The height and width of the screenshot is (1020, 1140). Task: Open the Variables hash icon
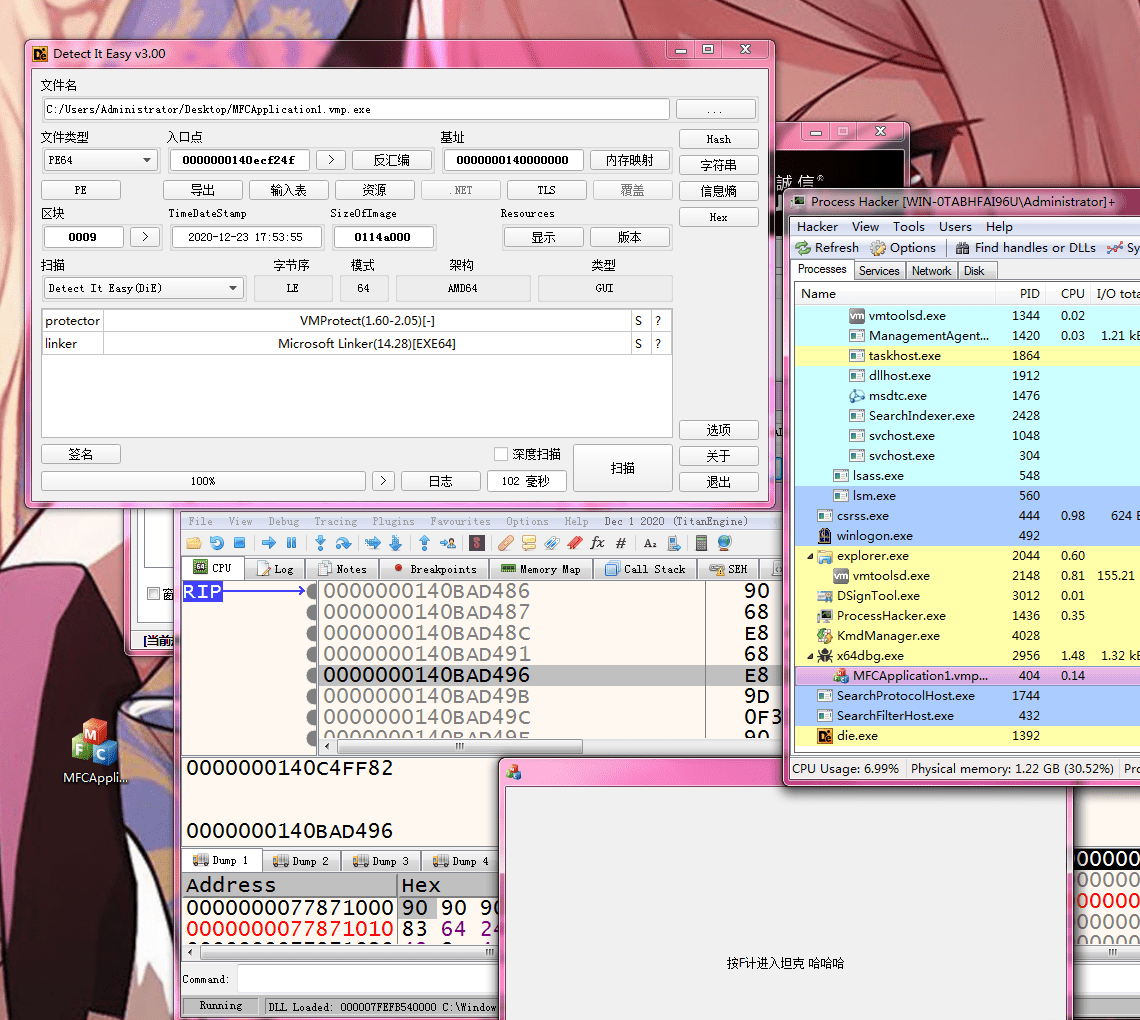coord(621,543)
